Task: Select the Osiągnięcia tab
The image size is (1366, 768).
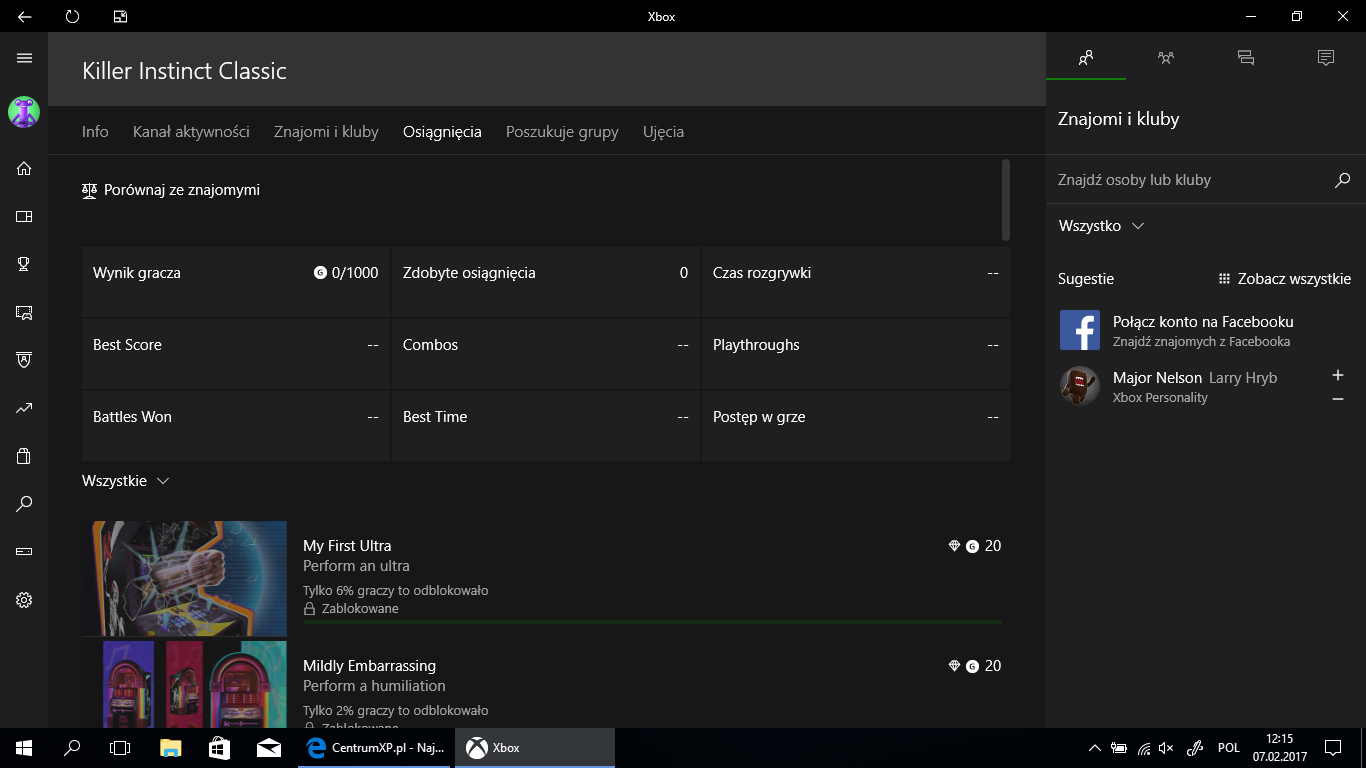Action: pos(442,132)
